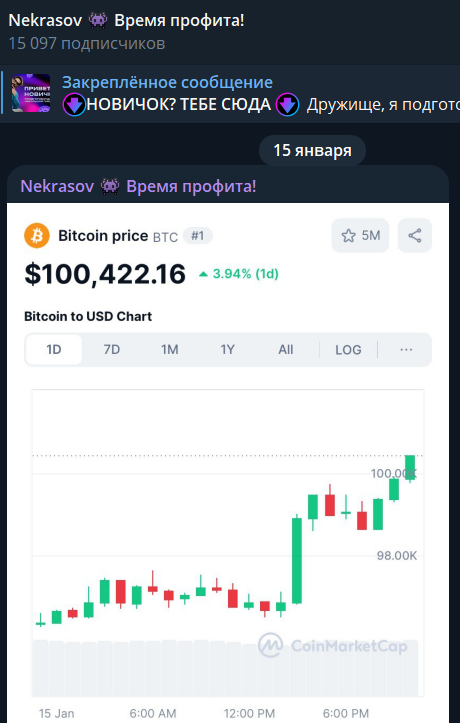Open the Закреплённое сообщение pinned message
The image size is (460, 723).
[x=167, y=83]
